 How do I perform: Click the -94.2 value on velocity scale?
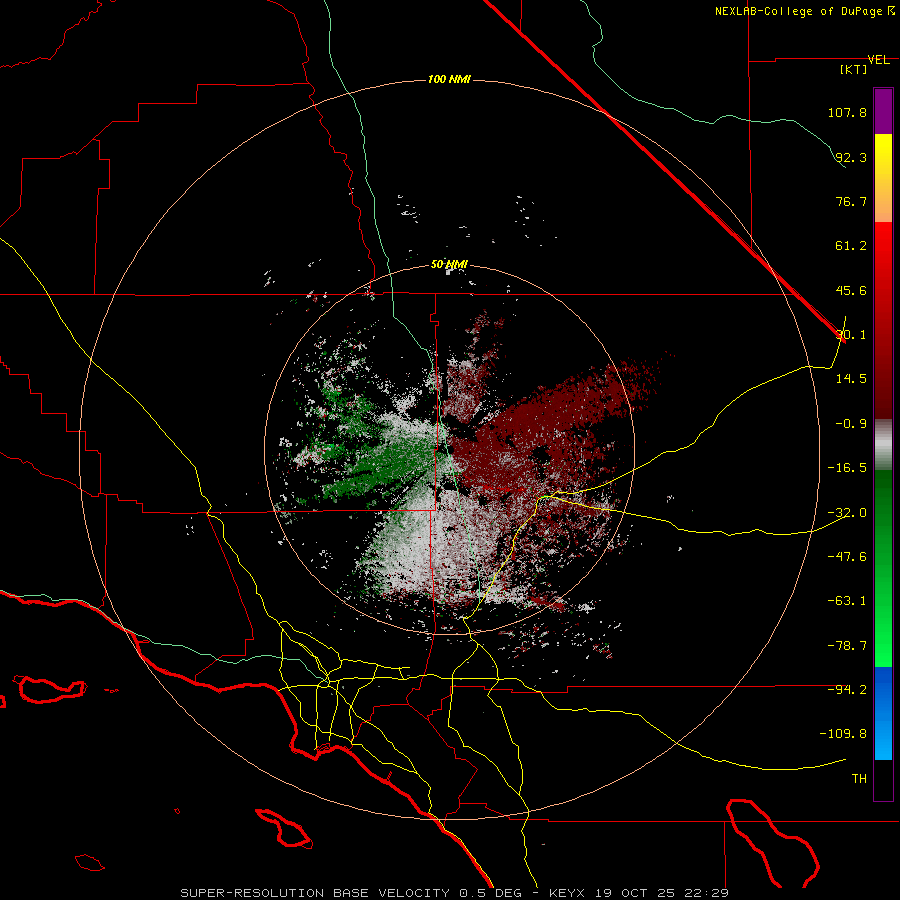click(847, 690)
